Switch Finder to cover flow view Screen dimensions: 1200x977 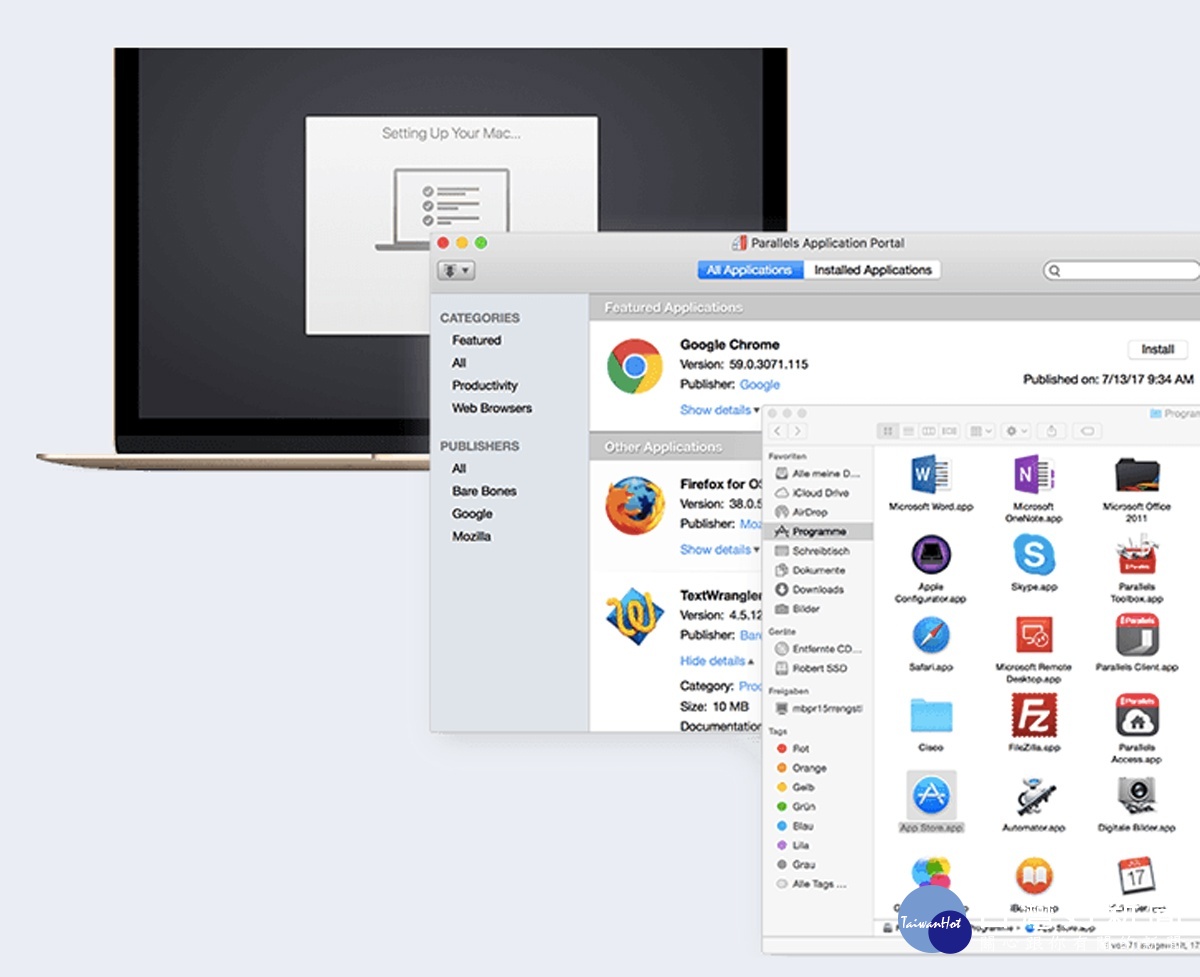pyautogui.click(x=949, y=431)
